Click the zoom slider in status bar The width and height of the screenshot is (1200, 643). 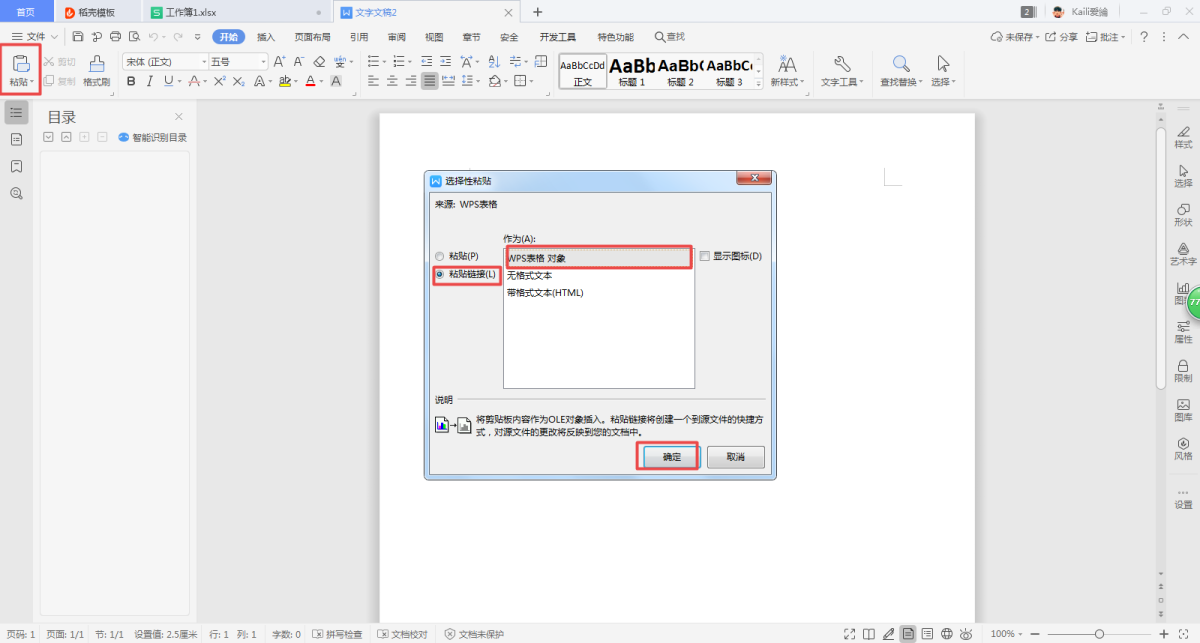[1099, 634]
